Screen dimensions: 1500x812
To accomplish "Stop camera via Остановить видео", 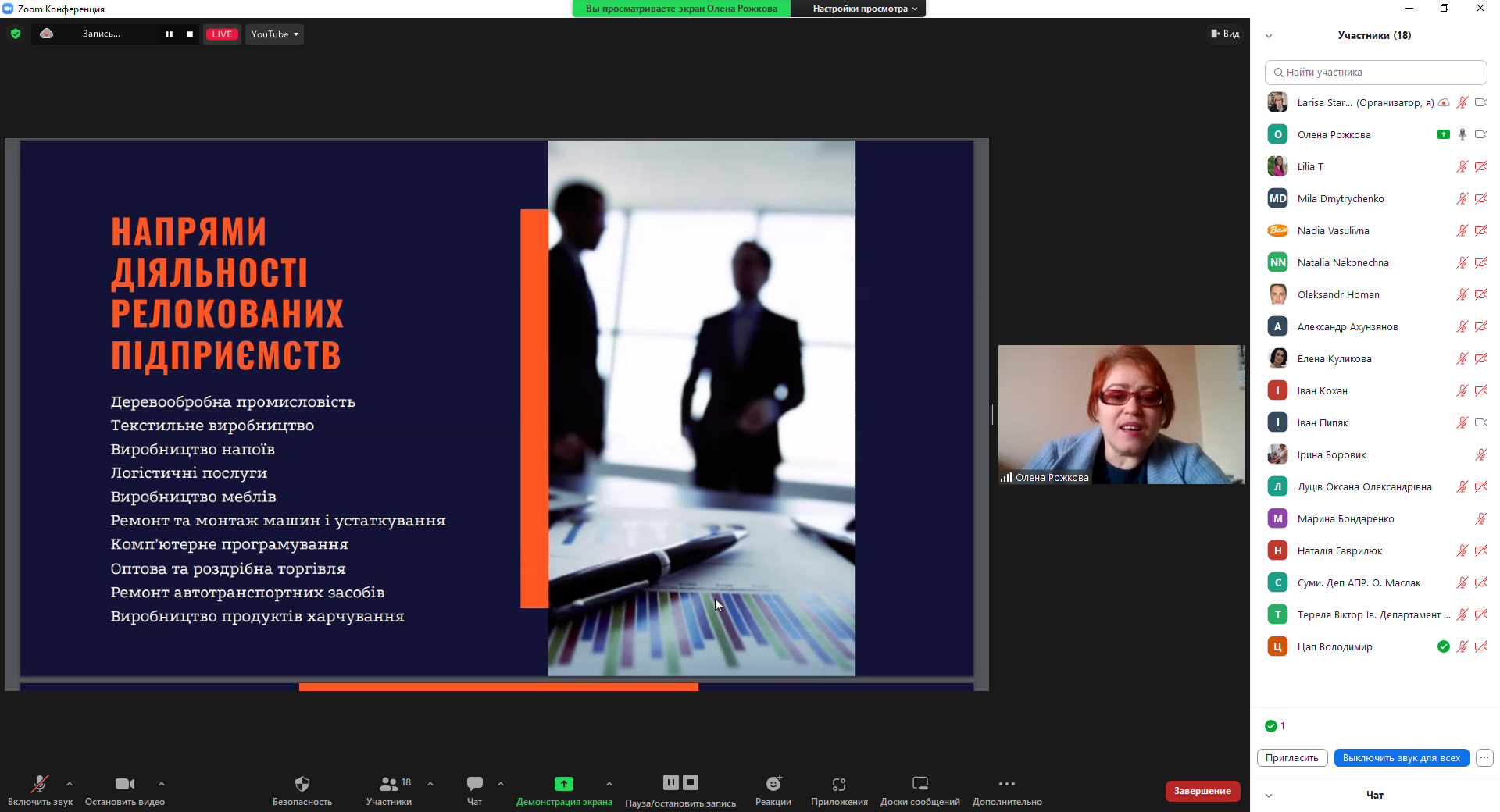I will 125,790.
